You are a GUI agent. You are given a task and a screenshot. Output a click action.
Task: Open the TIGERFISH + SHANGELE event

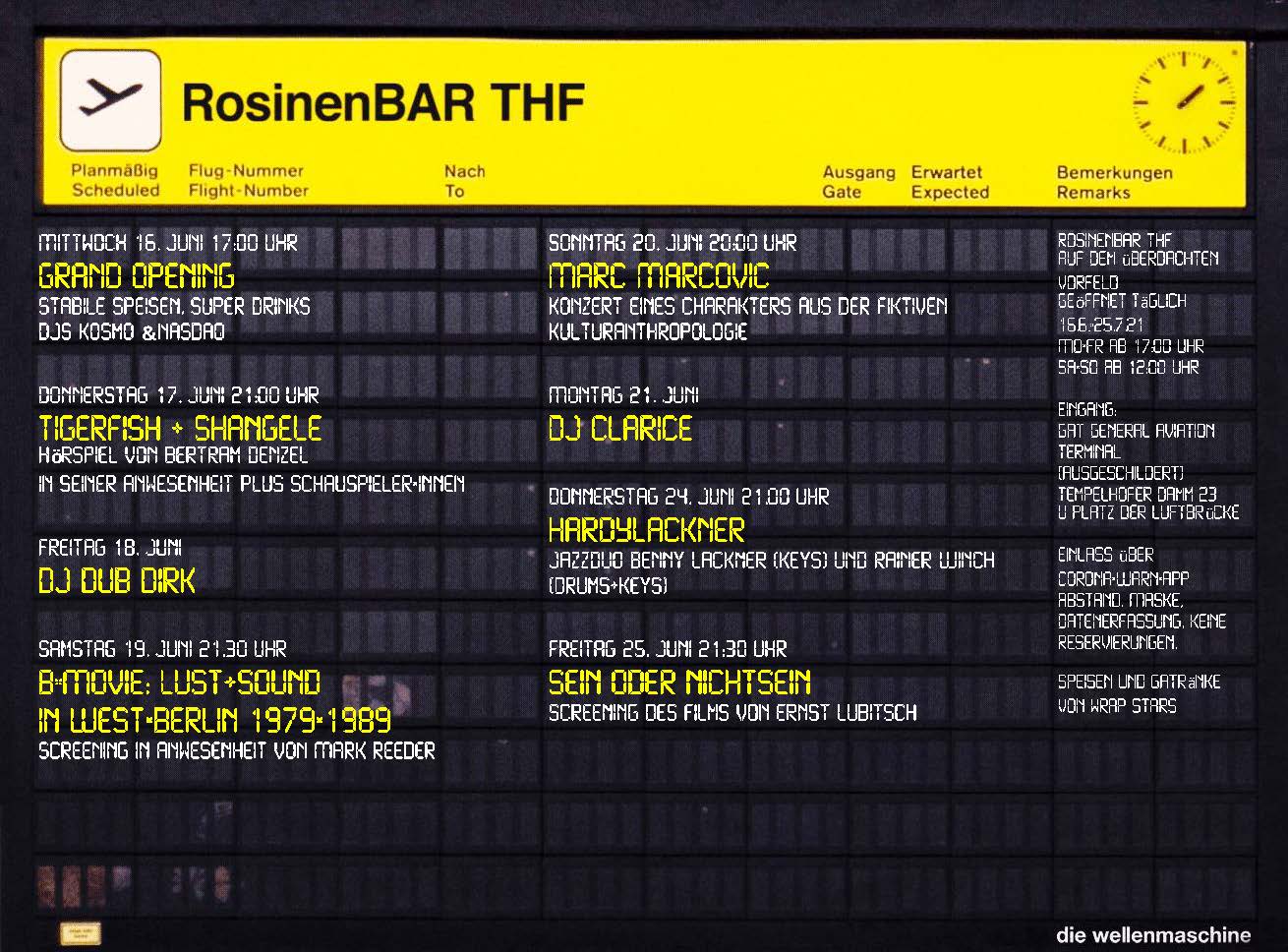click(180, 429)
